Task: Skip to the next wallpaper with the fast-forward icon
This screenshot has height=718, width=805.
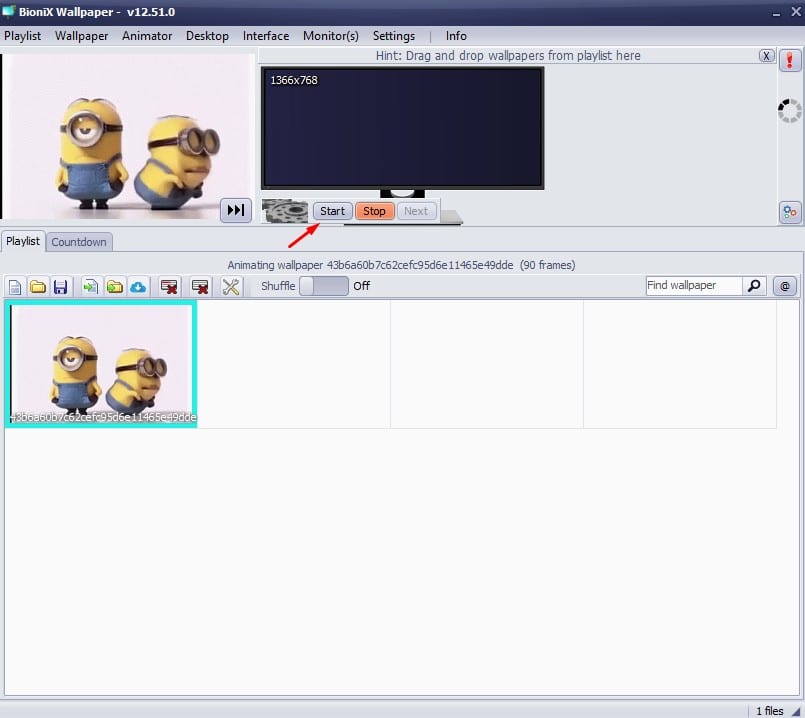Action: pos(236,210)
